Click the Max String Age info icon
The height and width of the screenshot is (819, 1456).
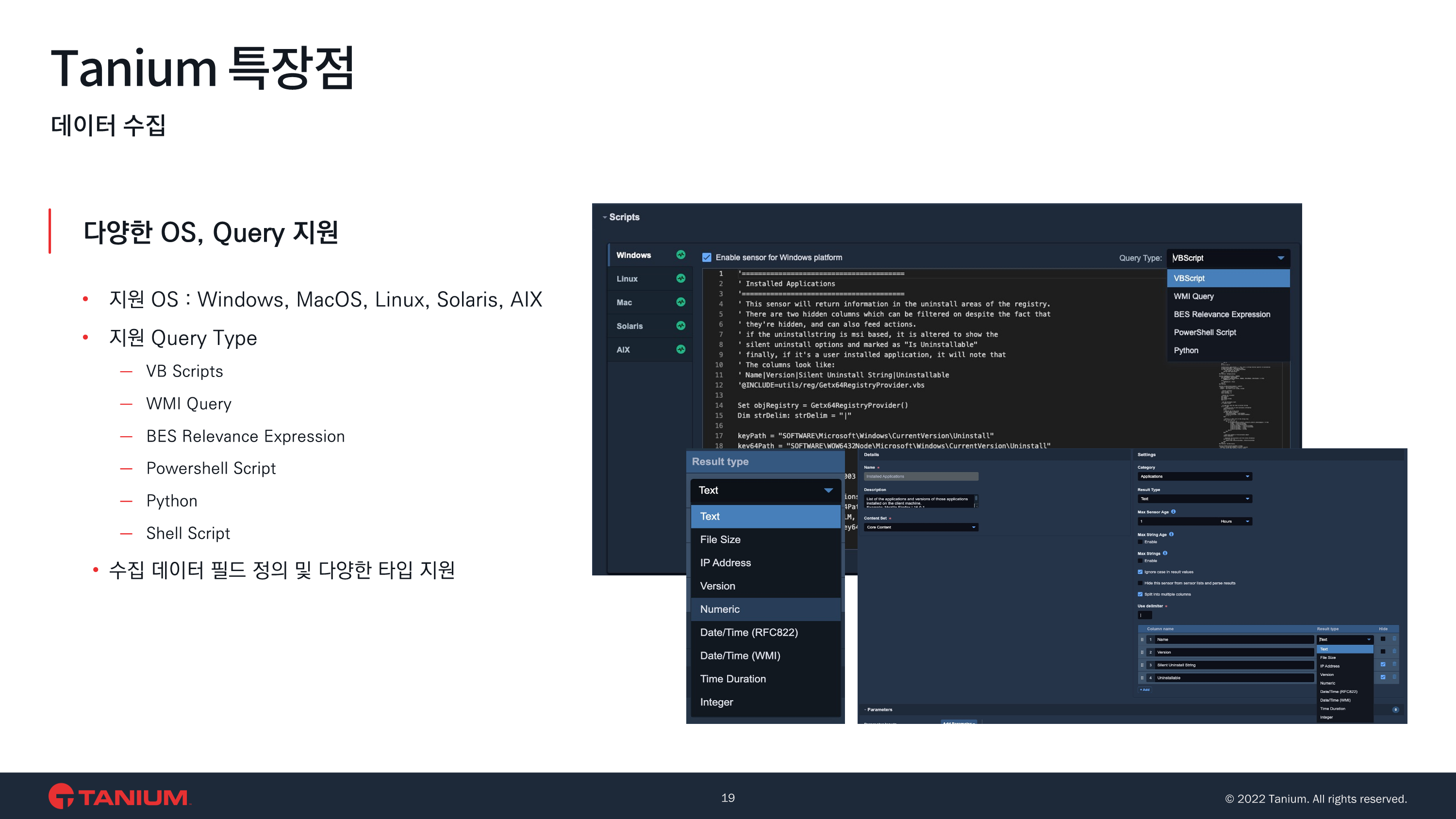[1171, 534]
